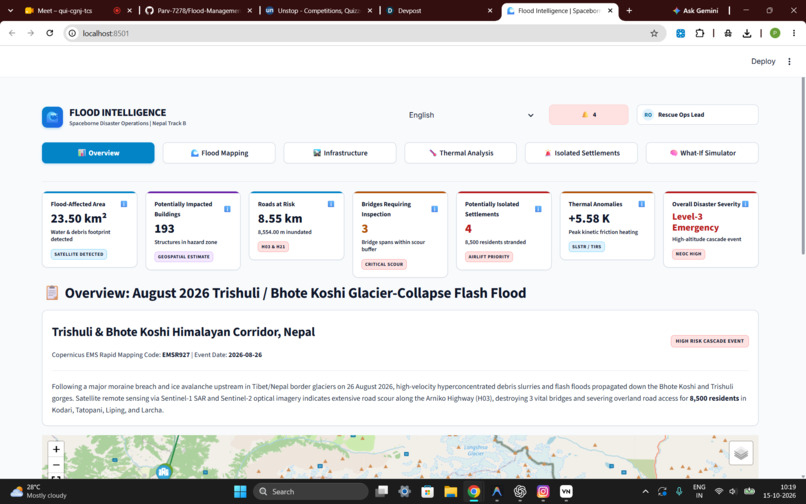The height and width of the screenshot is (504, 806).
Task: Click the GEOSPATIAL ESTIMATE badge
Action: click(x=184, y=257)
